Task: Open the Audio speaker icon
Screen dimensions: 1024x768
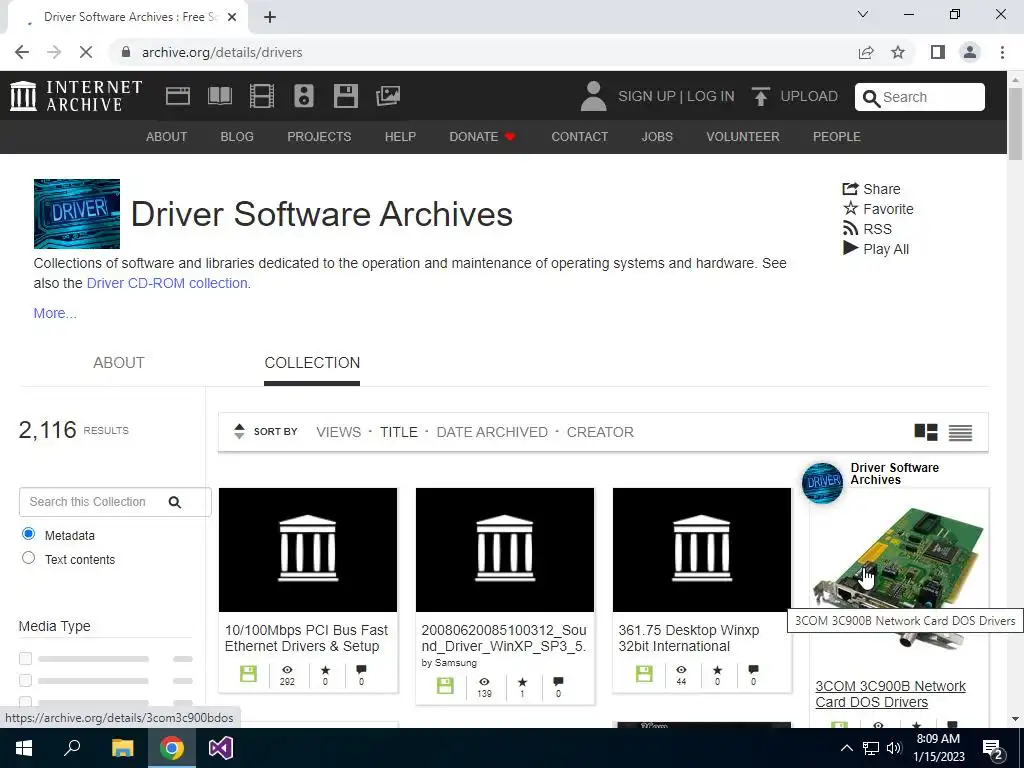Action: pos(304,96)
